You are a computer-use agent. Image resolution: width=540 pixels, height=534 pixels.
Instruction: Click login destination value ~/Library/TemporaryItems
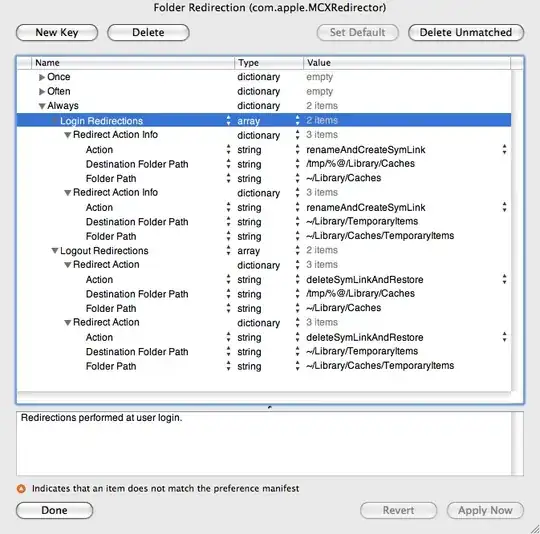coord(362,221)
